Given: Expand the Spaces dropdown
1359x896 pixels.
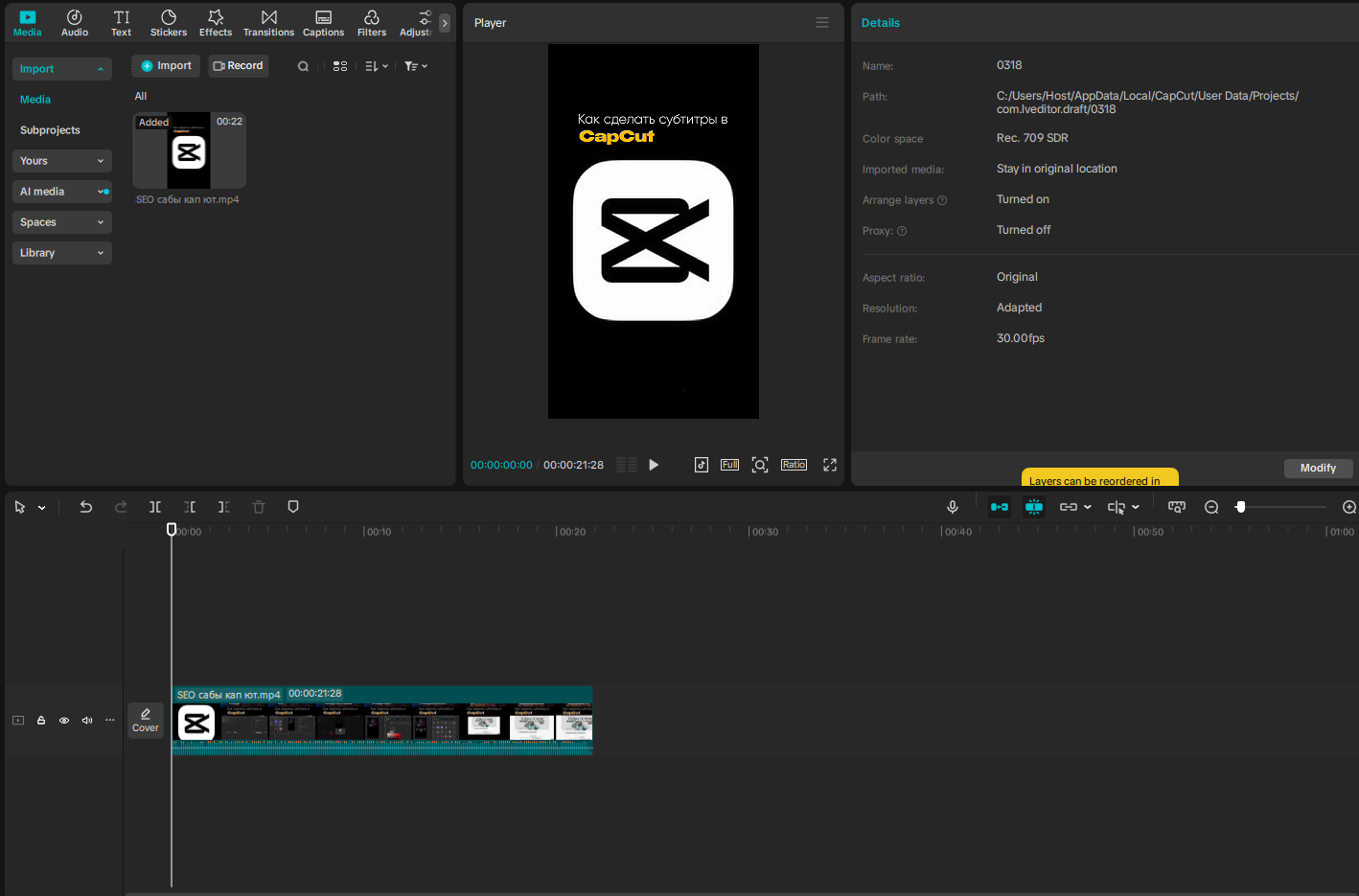Looking at the screenshot, I should (62, 222).
